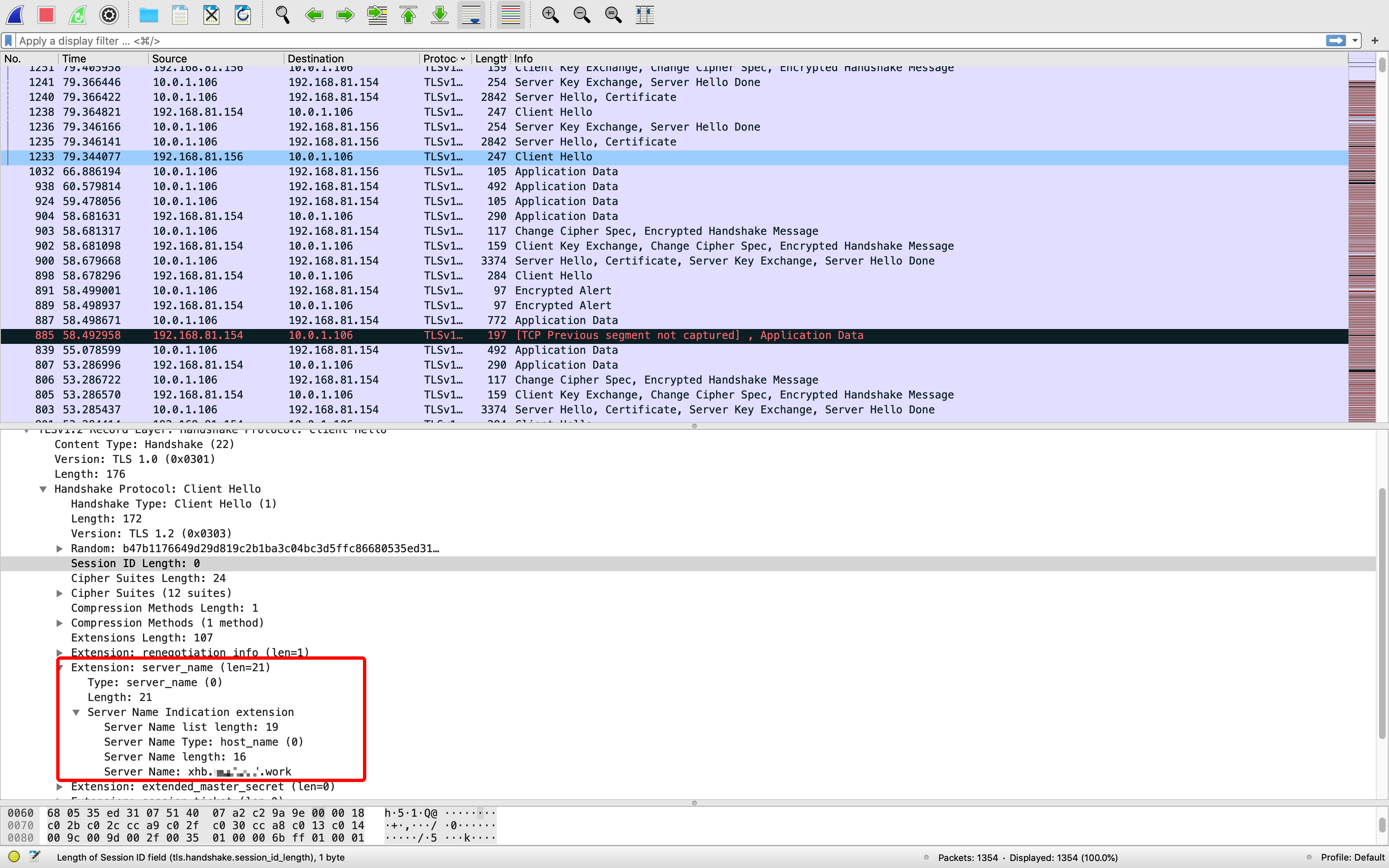Sort by the Time column header
This screenshot has width=1389, height=868.
tap(103, 59)
